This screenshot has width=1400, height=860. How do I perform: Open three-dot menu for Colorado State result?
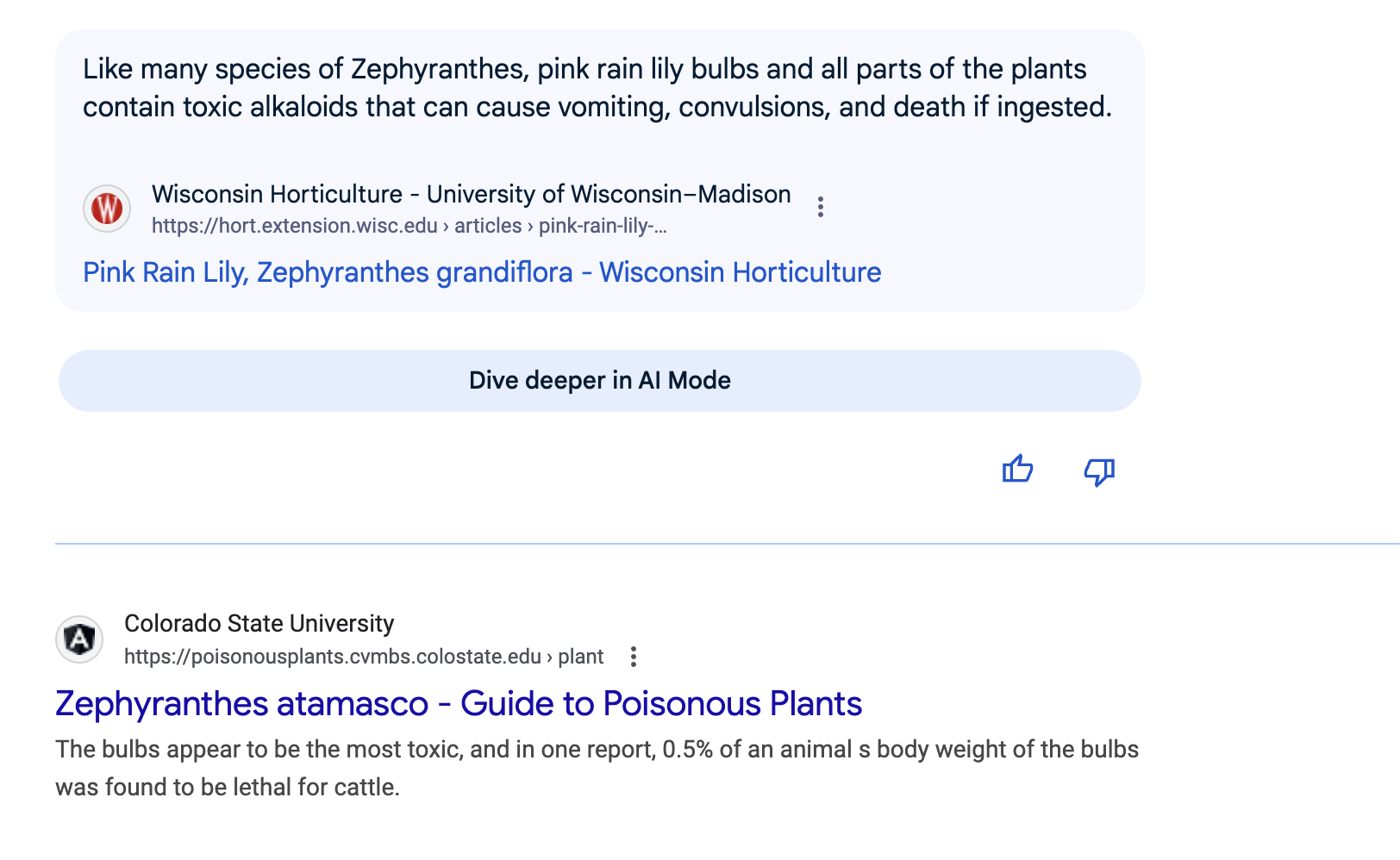(634, 657)
